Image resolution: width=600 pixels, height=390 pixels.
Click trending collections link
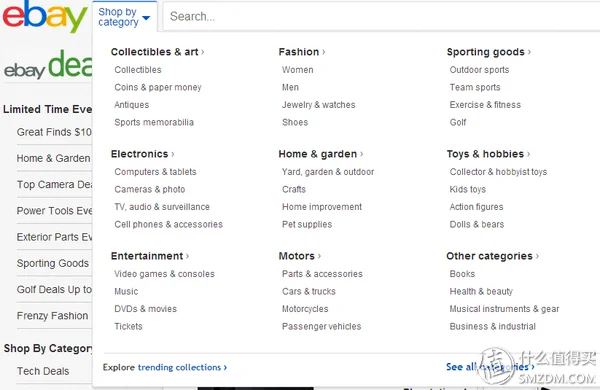point(182,367)
